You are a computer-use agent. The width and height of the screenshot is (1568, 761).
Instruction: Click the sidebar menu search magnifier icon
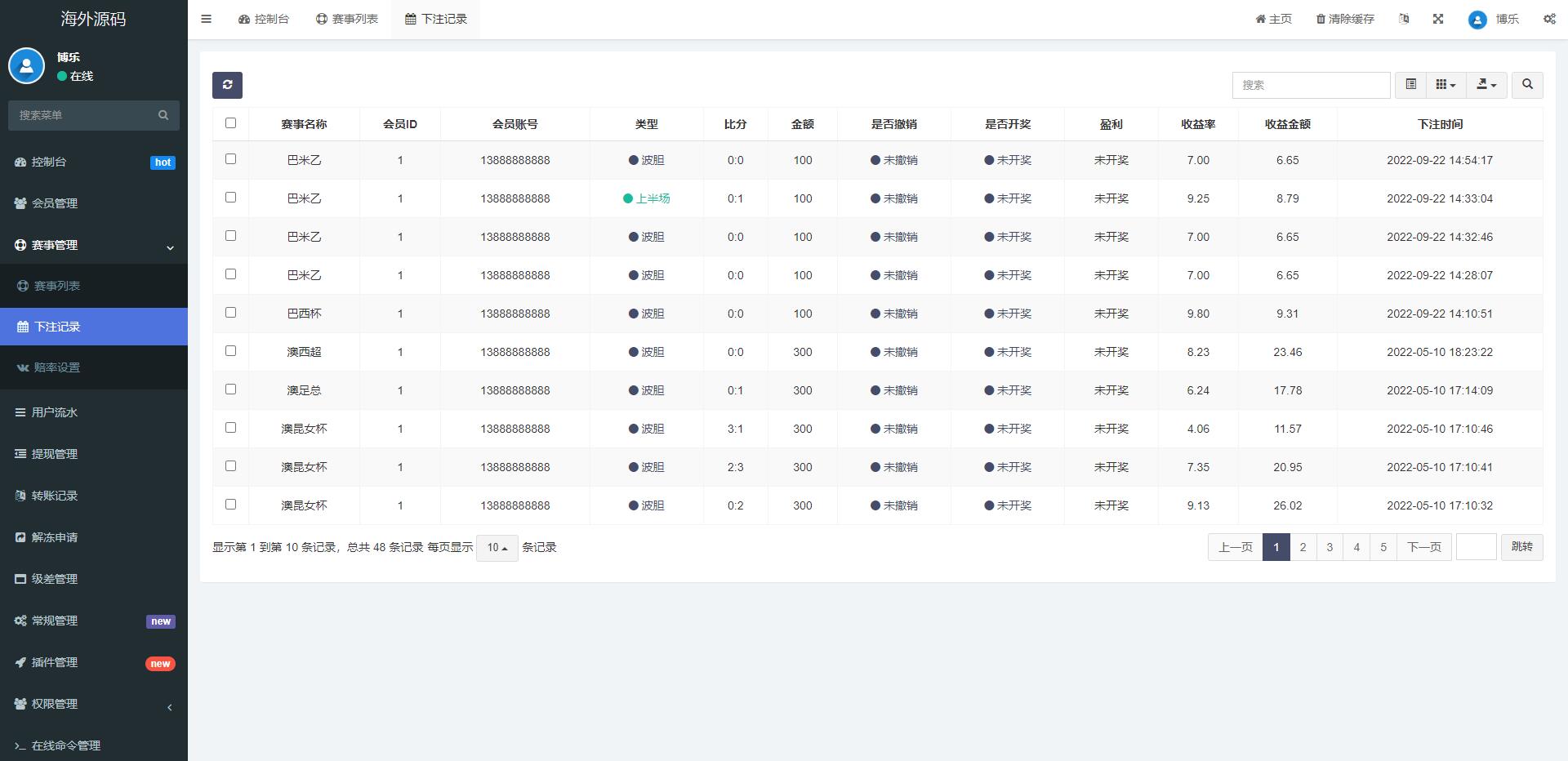163,115
